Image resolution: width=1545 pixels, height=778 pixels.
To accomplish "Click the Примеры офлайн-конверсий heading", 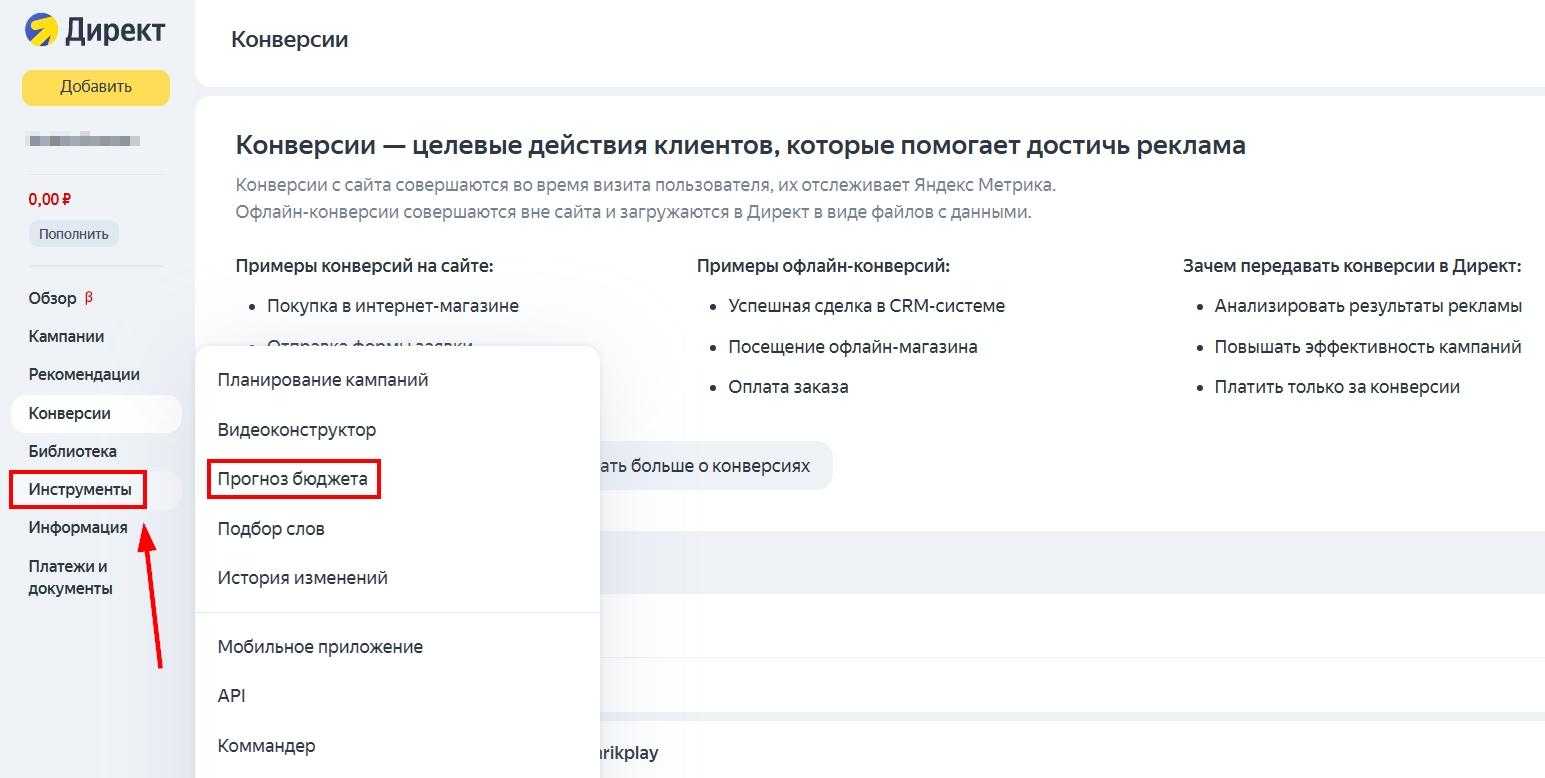I will (x=823, y=266).
